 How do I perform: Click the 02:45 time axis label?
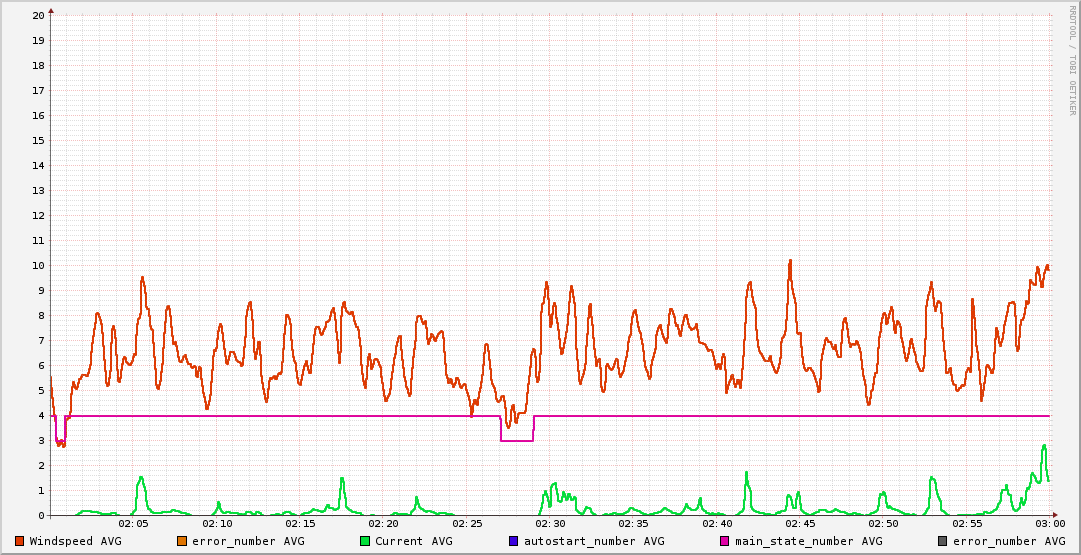[800, 524]
